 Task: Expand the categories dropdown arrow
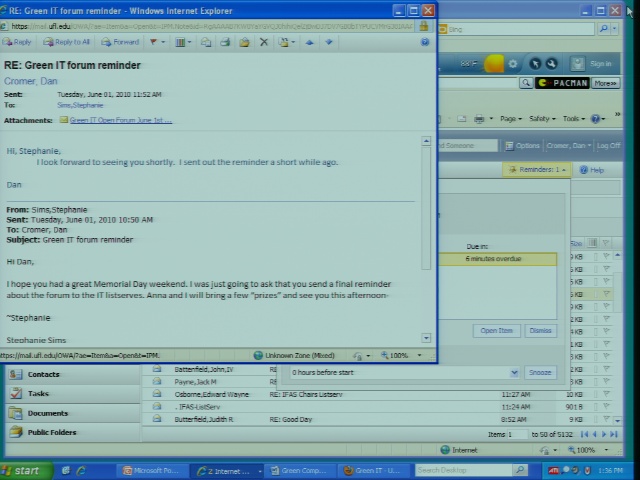(189, 42)
